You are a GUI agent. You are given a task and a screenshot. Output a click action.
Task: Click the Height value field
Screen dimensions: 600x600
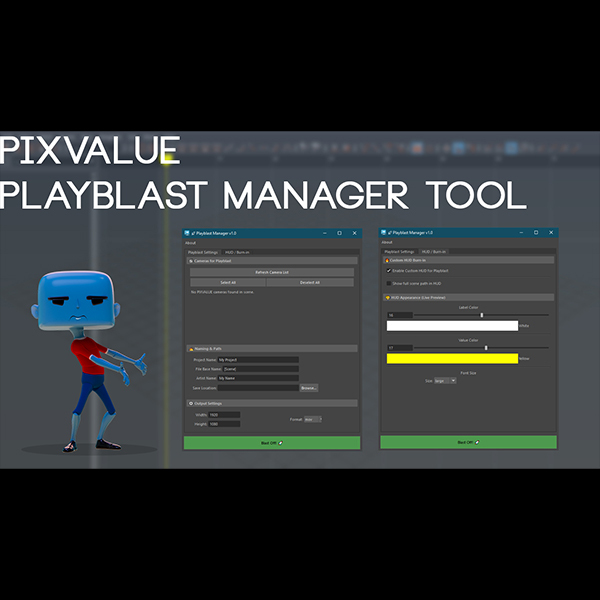pyautogui.click(x=224, y=424)
